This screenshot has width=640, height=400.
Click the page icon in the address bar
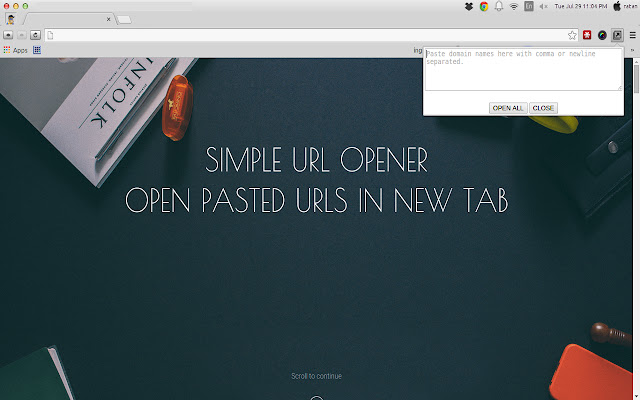pos(50,35)
